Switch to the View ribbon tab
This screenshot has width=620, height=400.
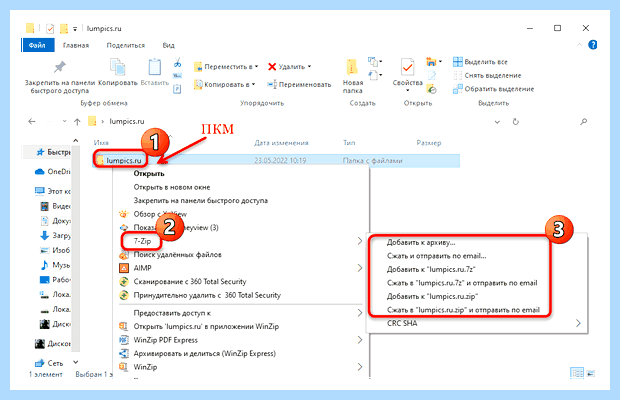click(168, 45)
